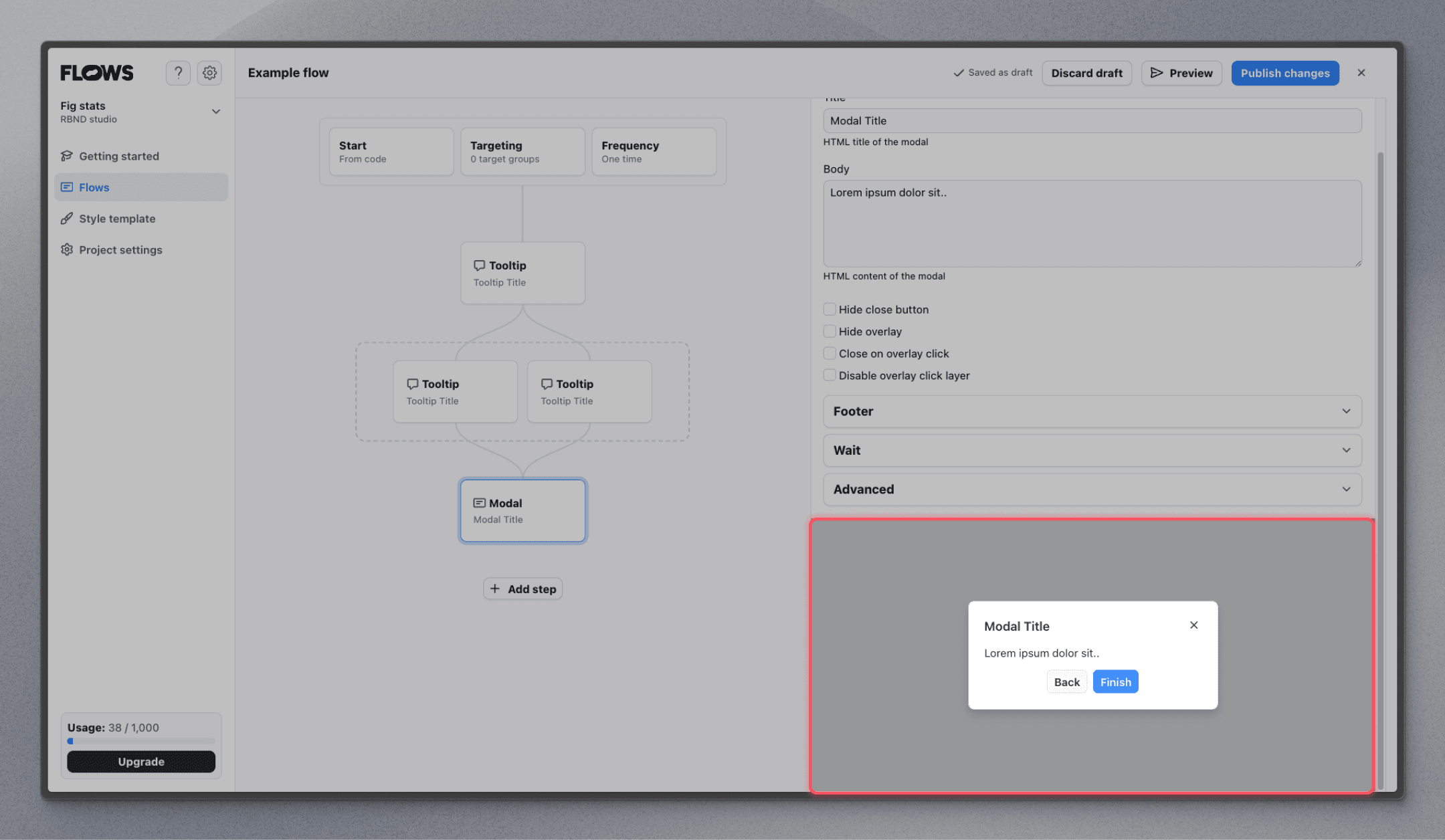Click the Style template brush icon
Screen dimensions: 1445x840
pos(67,219)
